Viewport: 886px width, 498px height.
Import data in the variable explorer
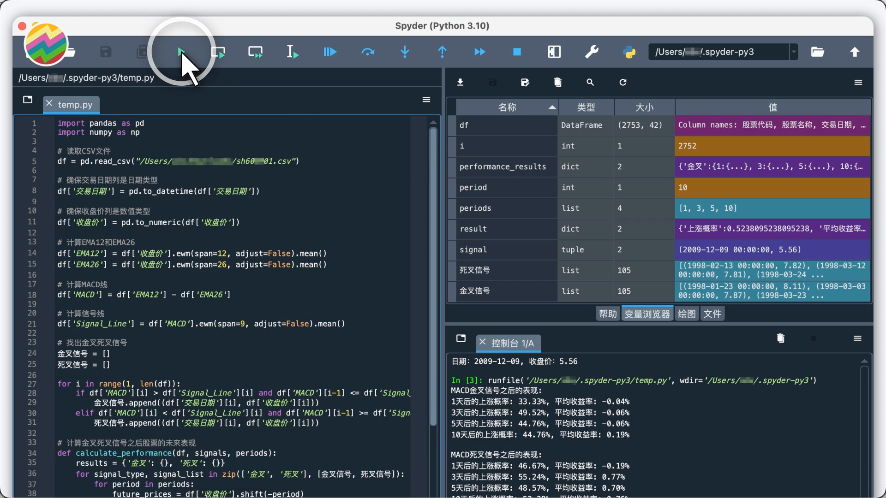pyautogui.click(x=460, y=83)
